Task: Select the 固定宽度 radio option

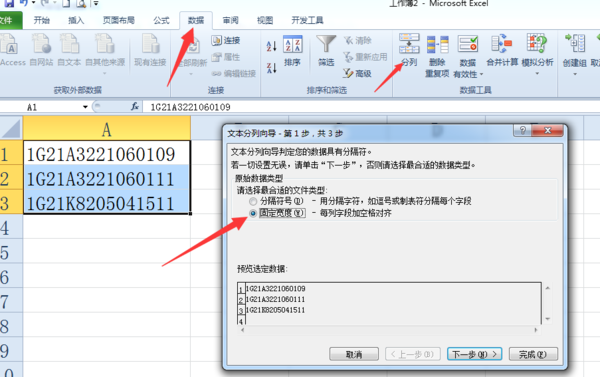Action: (253, 213)
